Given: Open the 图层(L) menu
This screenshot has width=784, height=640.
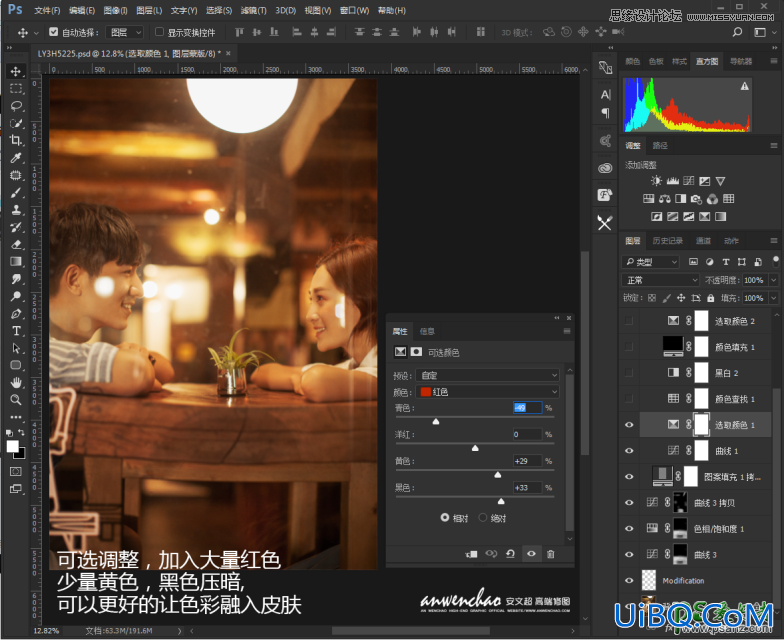Looking at the screenshot, I should point(149,10).
